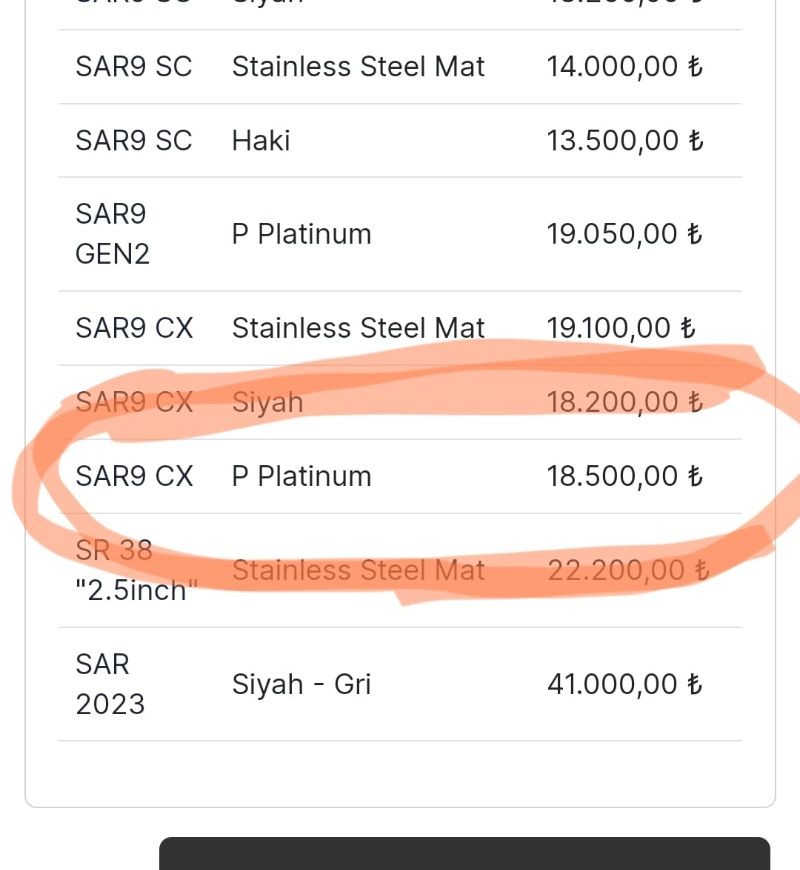Select Stainless Steel Mat in SAR9 SC row
Image resolution: width=800 pixels, height=870 pixels.
coord(358,67)
